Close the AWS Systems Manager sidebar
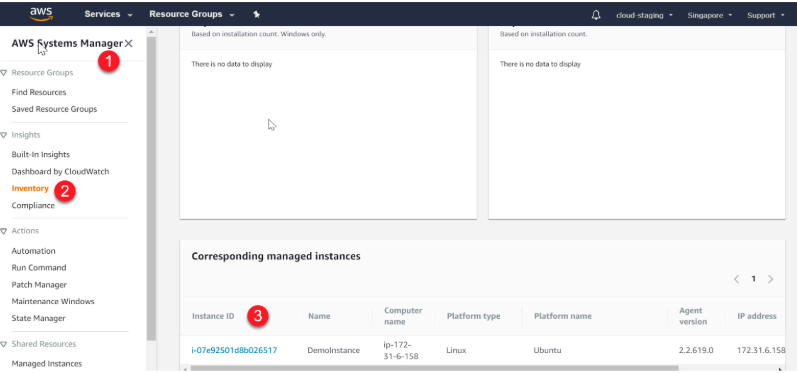The width and height of the screenshot is (797, 373). point(129,44)
